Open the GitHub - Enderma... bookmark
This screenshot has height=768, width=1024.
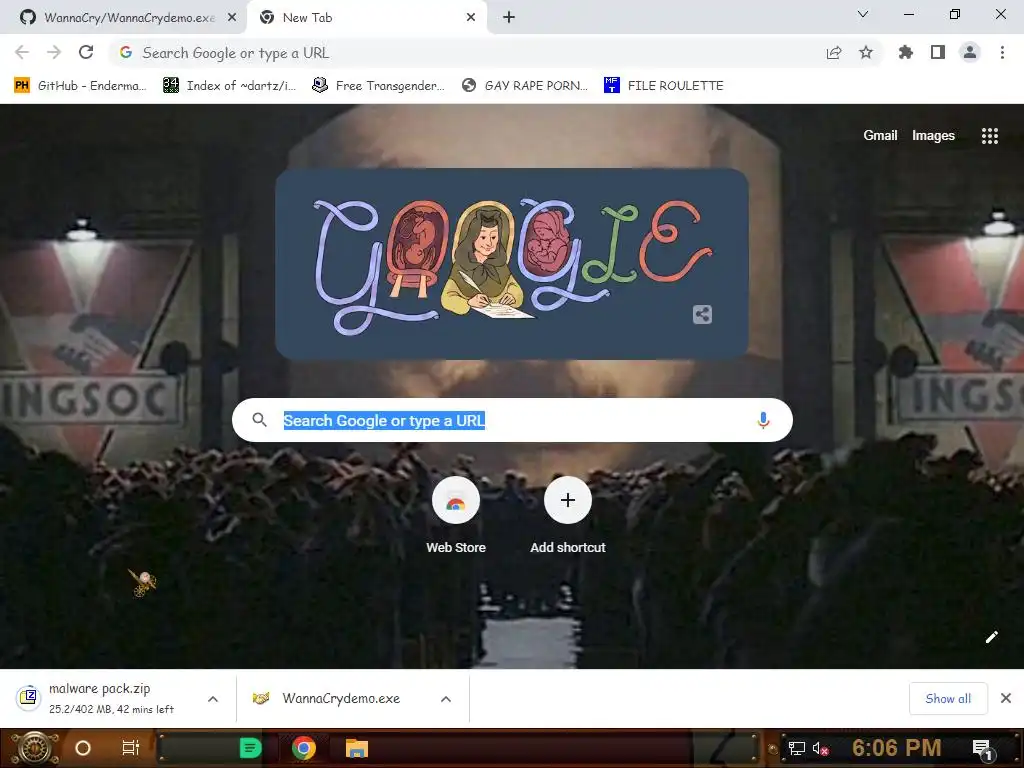80,86
